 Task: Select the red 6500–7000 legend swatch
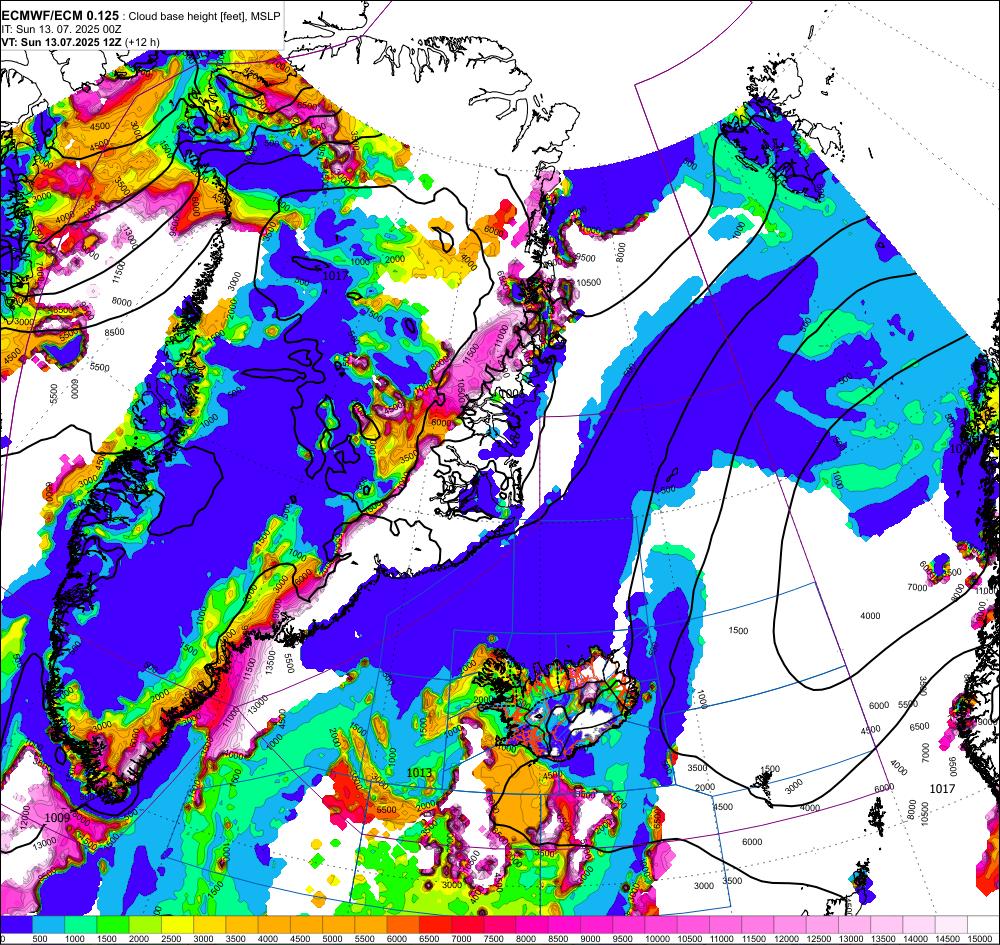(x=436, y=924)
